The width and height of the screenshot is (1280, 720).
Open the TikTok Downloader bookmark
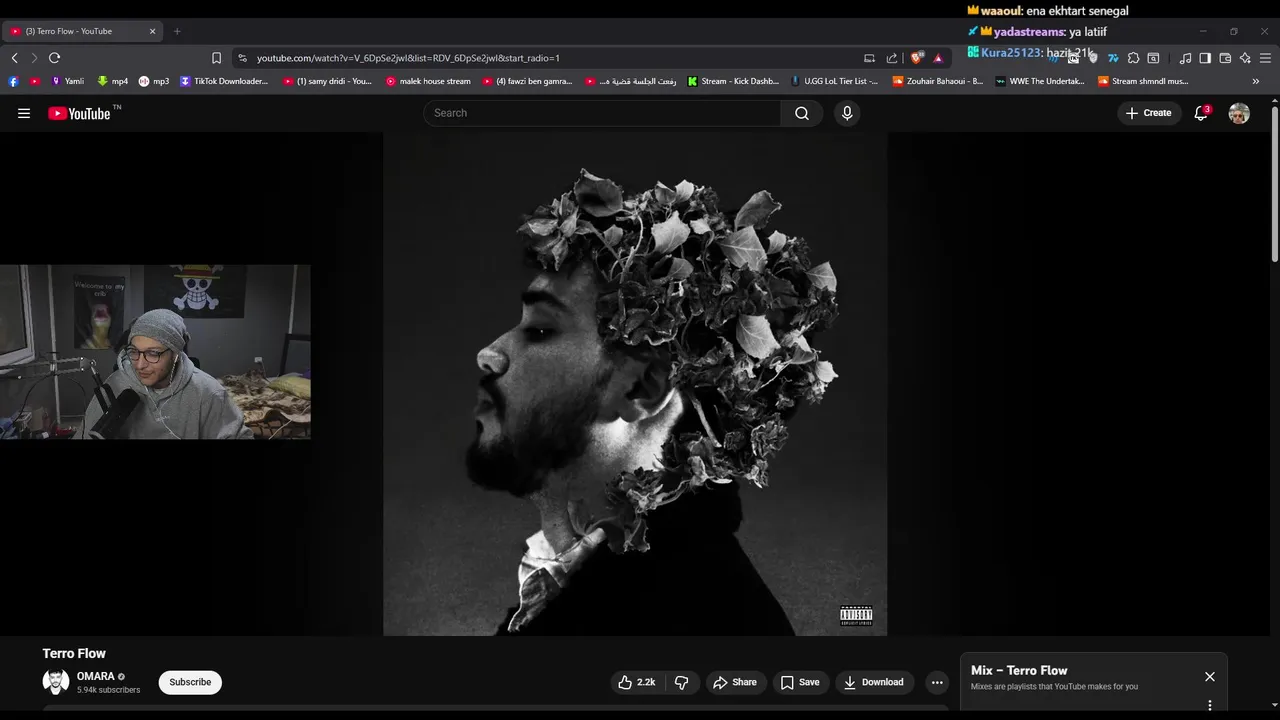[x=224, y=81]
